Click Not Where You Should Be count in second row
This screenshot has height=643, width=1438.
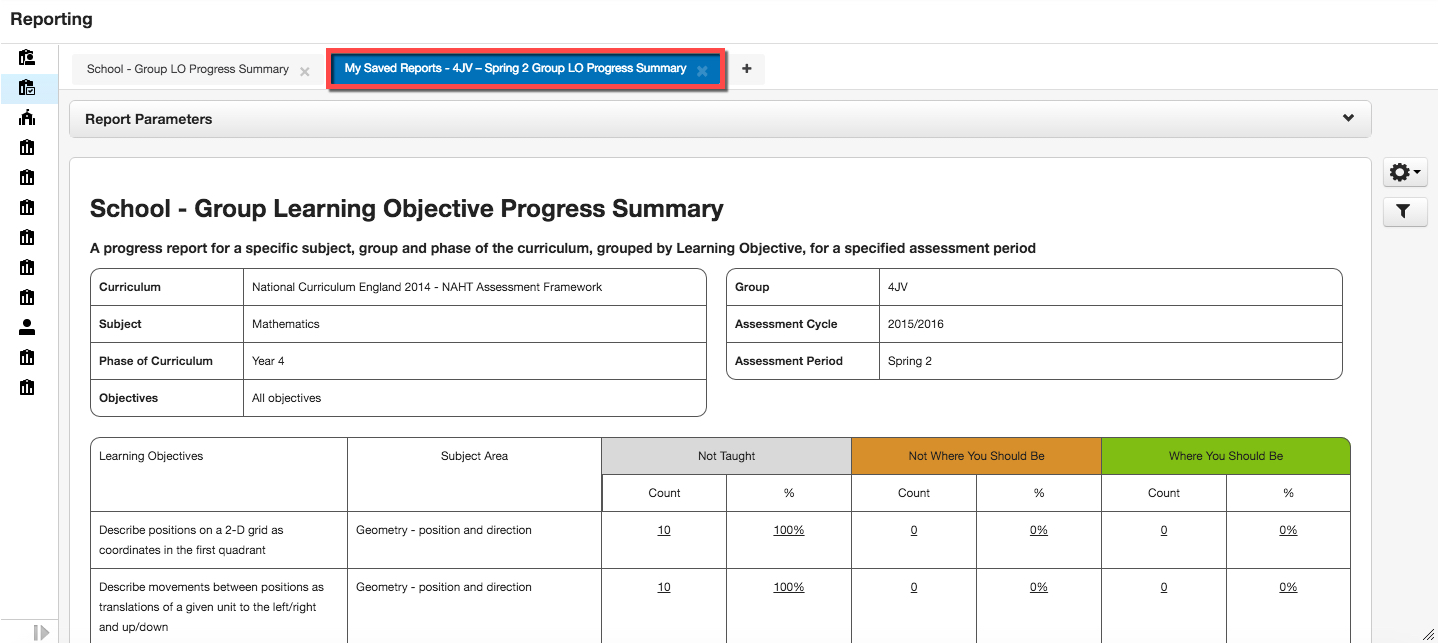coord(914,587)
